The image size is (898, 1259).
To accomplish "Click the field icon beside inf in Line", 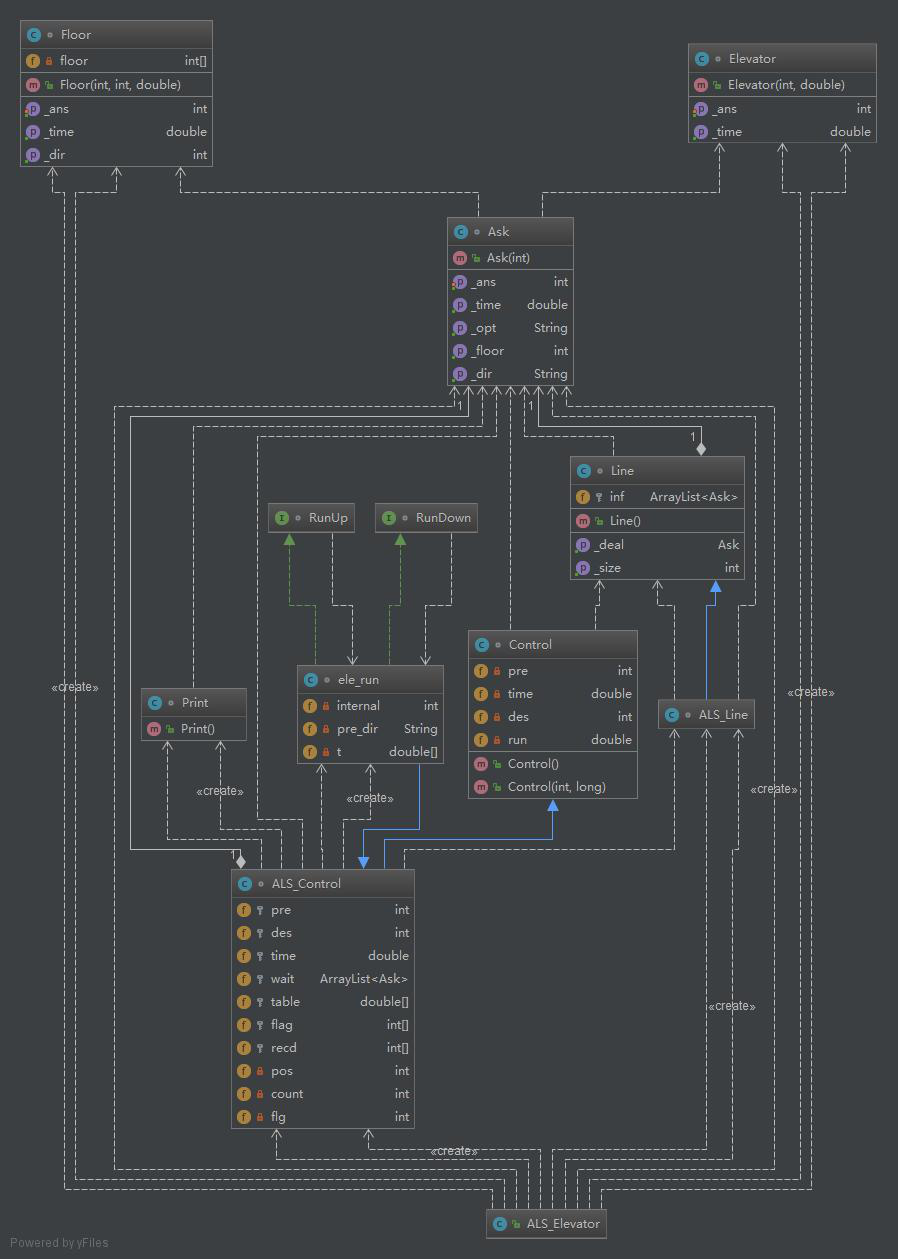I will [x=583, y=496].
